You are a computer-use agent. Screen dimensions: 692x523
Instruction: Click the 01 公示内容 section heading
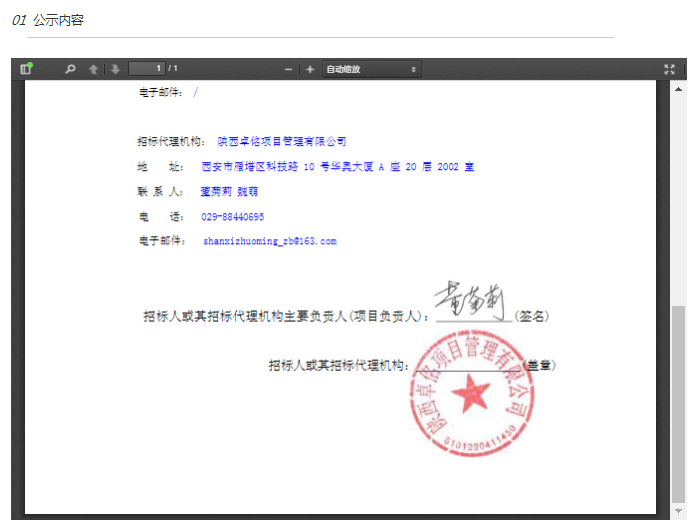[x=49, y=20]
